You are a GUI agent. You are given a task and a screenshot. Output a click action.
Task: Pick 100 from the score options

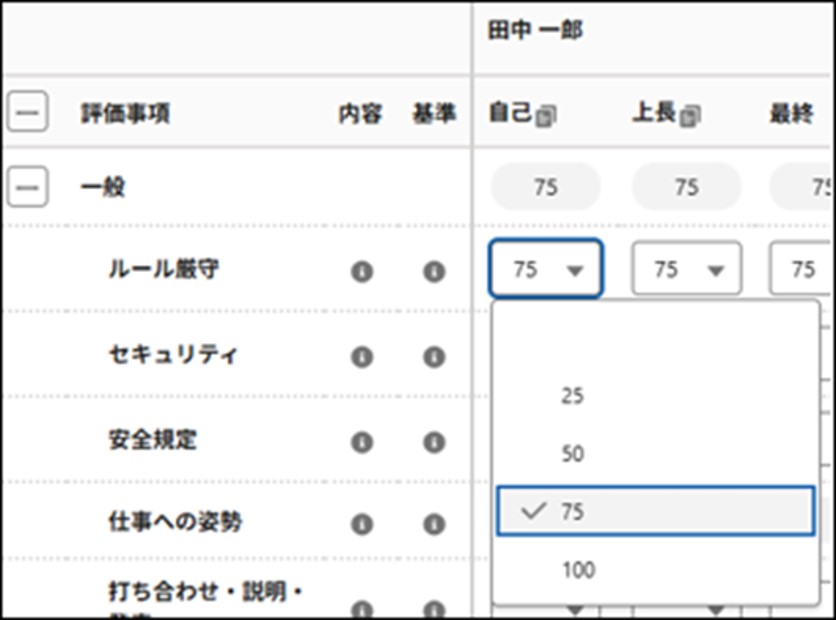point(656,570)
